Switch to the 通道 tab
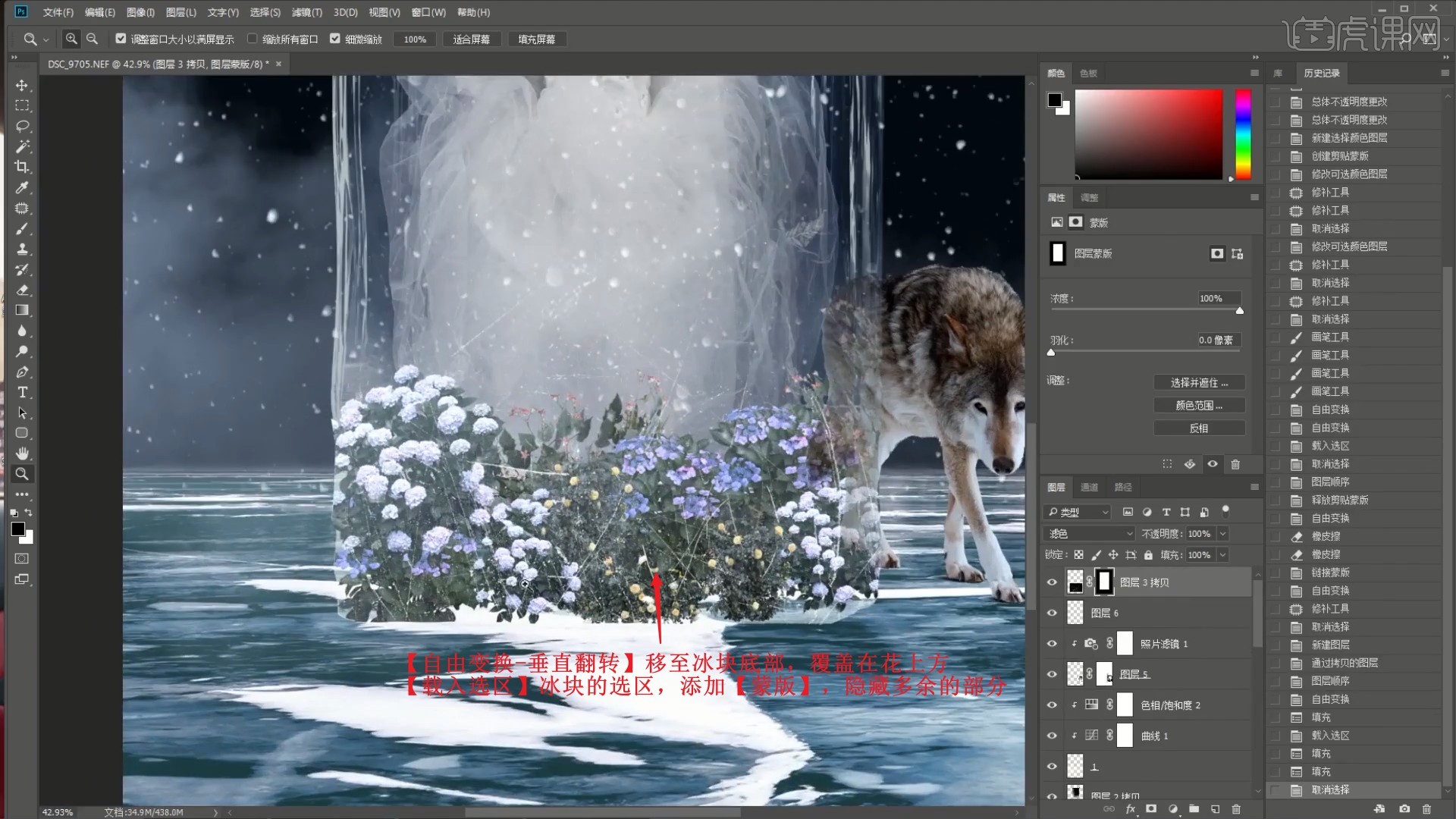This screenshot has height=819, width=1456. tap(1089, 487)
